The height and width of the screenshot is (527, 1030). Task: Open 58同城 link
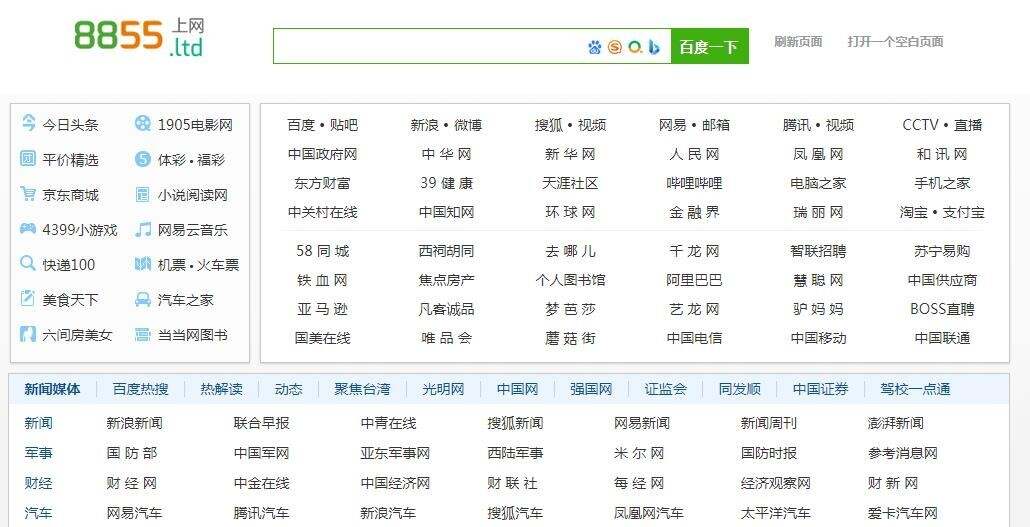point(323,251)
